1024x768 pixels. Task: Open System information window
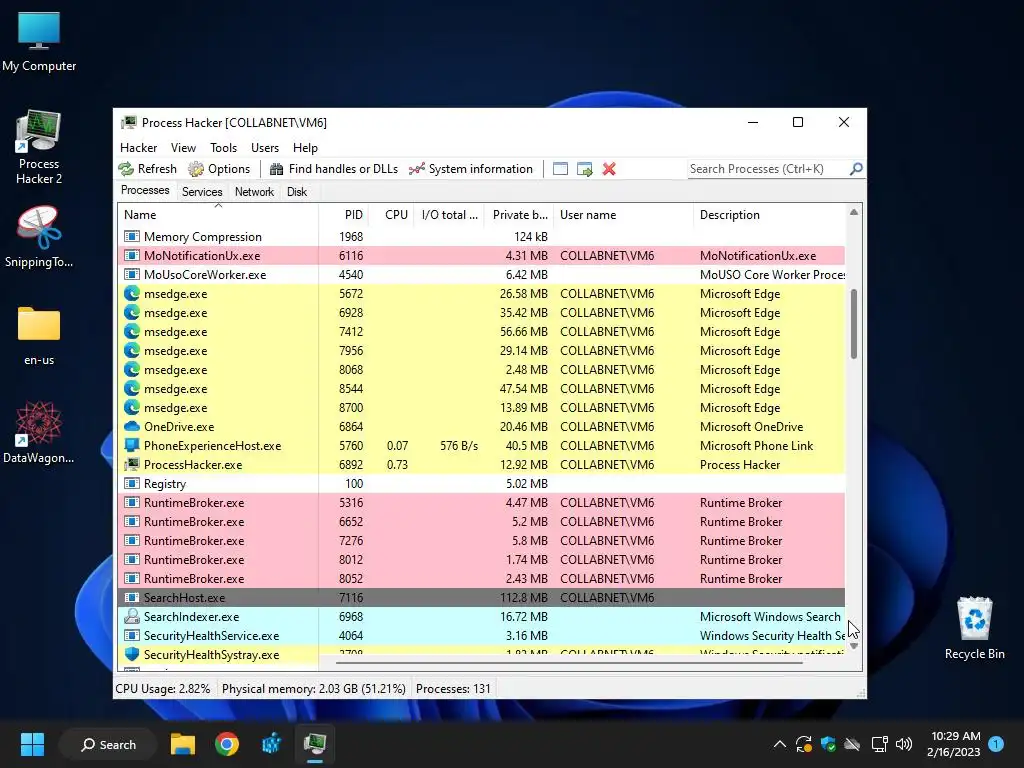pyautogui.click(x=471, y=169)
